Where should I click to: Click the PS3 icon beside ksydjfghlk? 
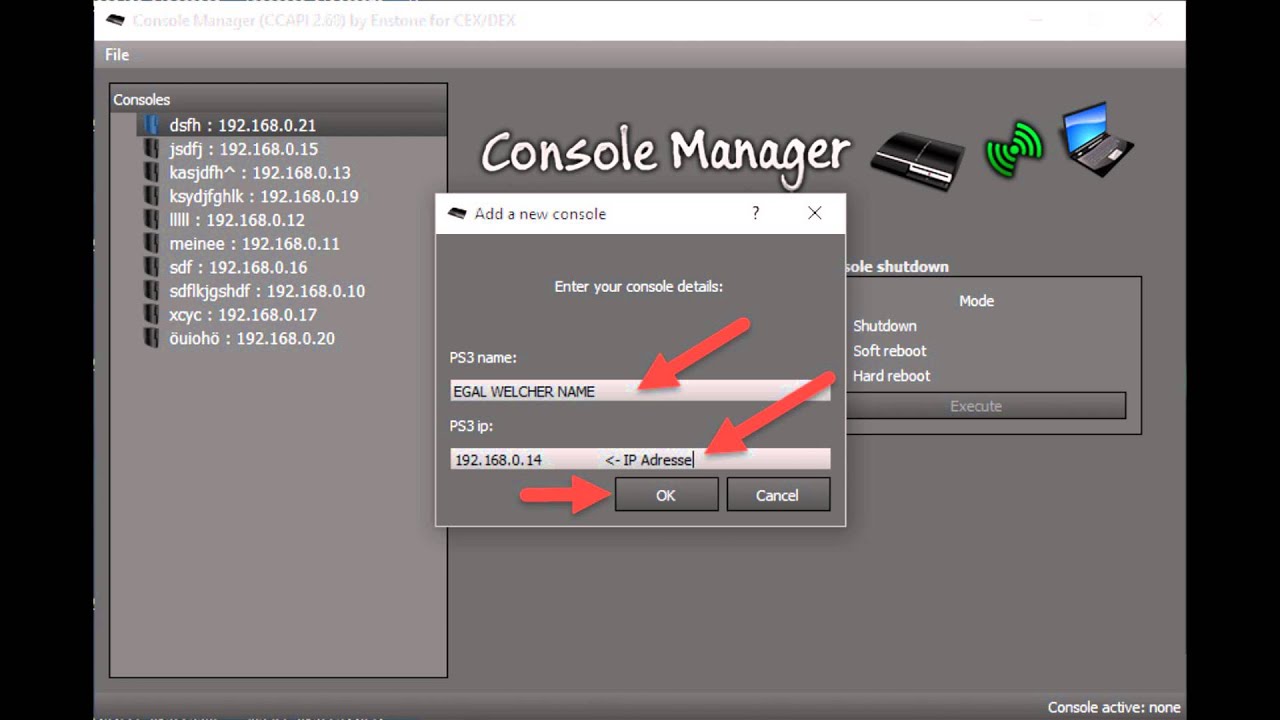(x=151, y=197)
